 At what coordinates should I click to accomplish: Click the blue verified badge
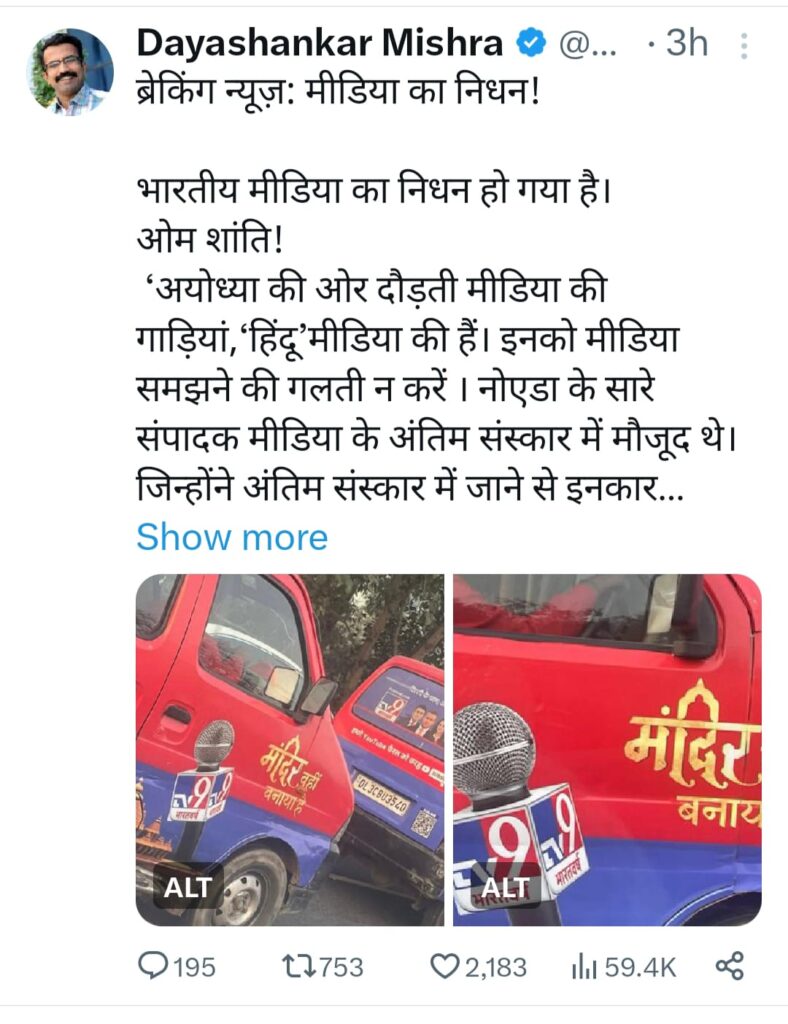pos(531,44)
